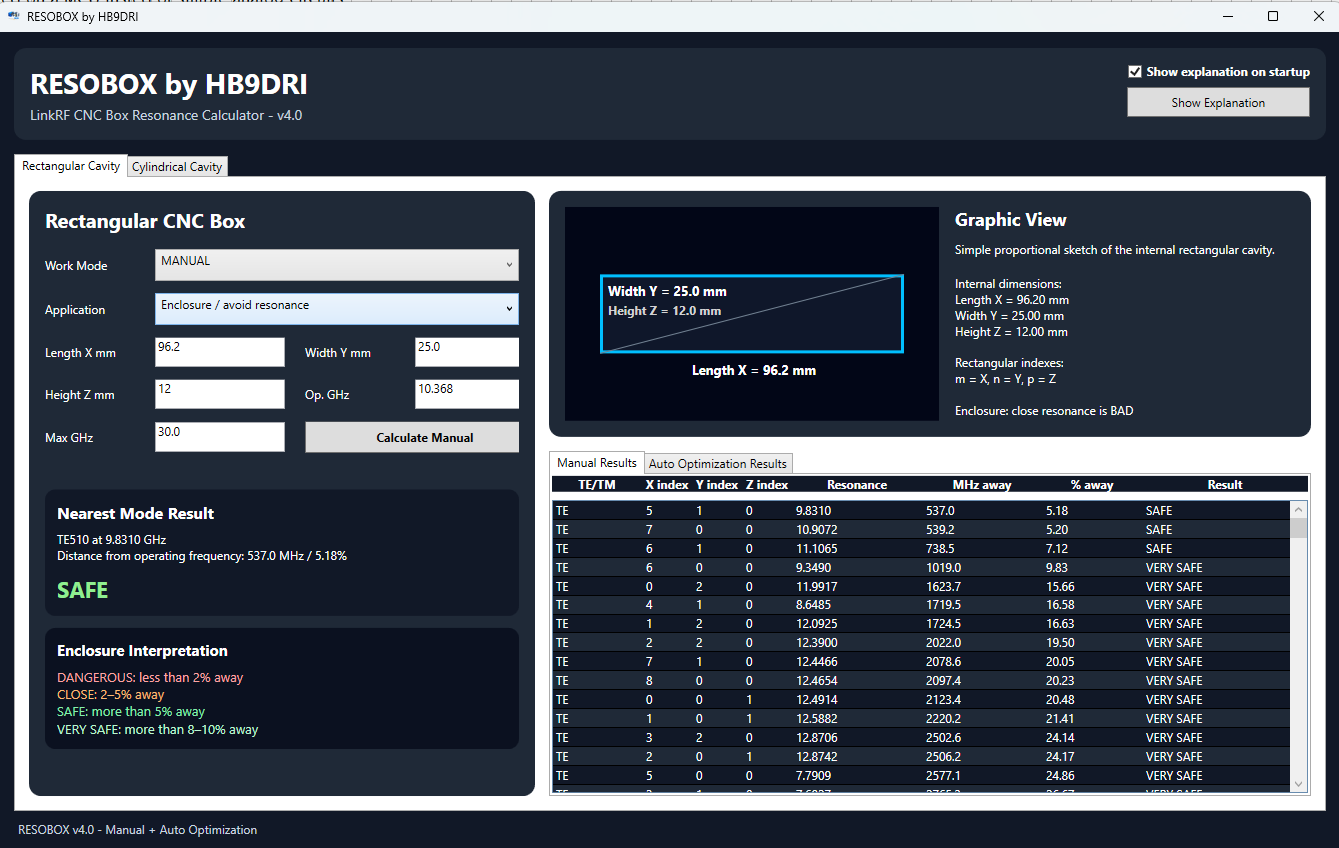Switch to the Cylindrical Cavity tab
The width and height of the screenshot is (1339, 848).
pos(177,167)
